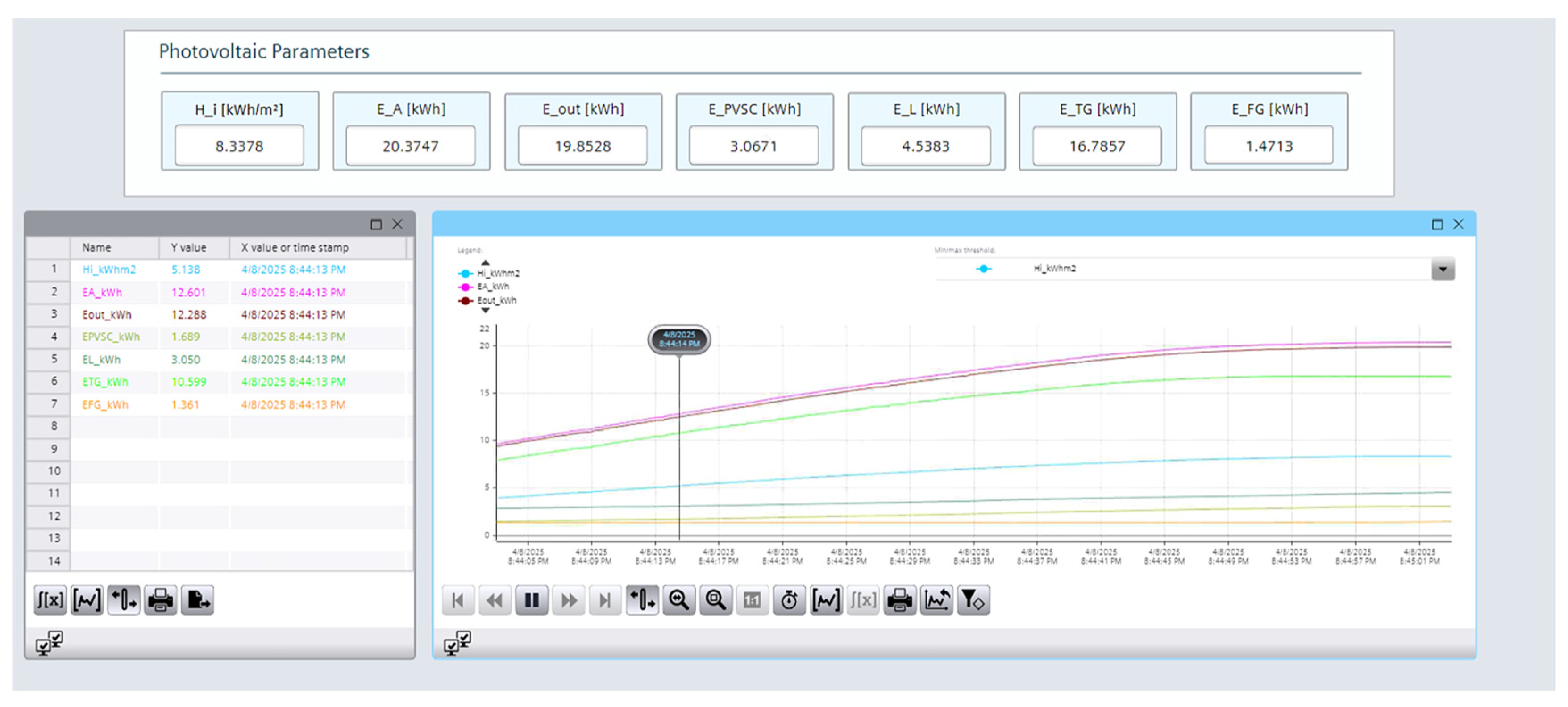The image size is (1568, 707).
Task: Click the ruler time marker label on chart
Action: (x=679, y=340)
